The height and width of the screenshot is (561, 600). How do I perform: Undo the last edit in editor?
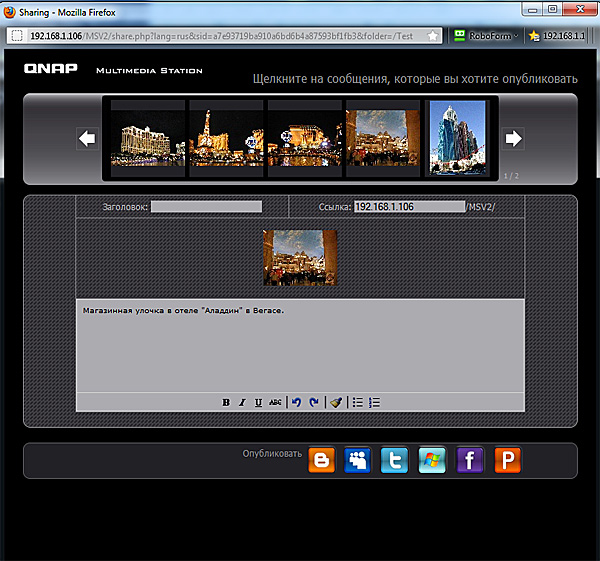pyautogui.click(x=296, y=402)
